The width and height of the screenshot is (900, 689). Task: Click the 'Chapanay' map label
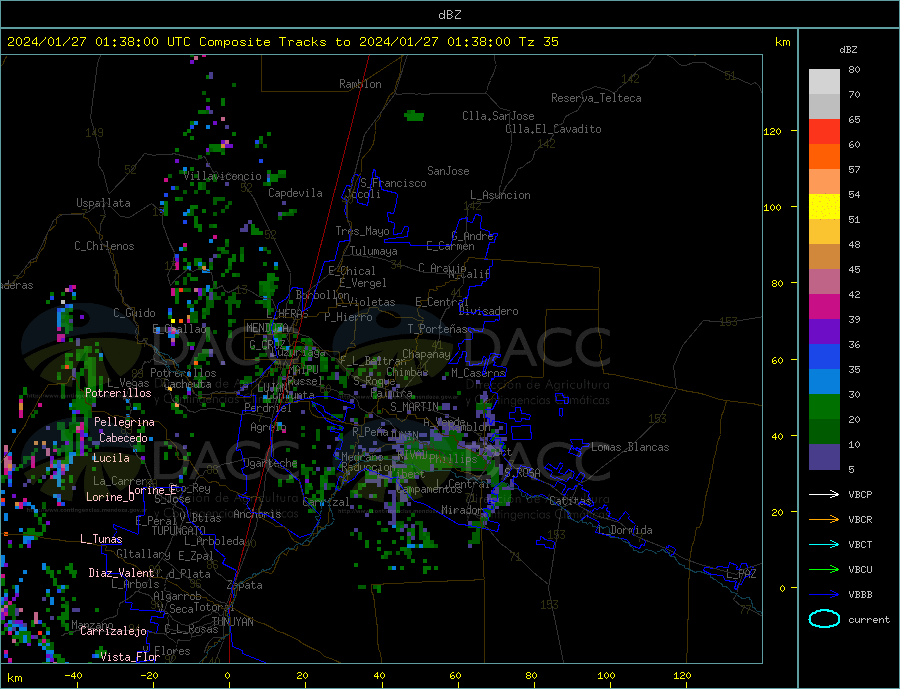pyautogui.click(x=426, y=354)
